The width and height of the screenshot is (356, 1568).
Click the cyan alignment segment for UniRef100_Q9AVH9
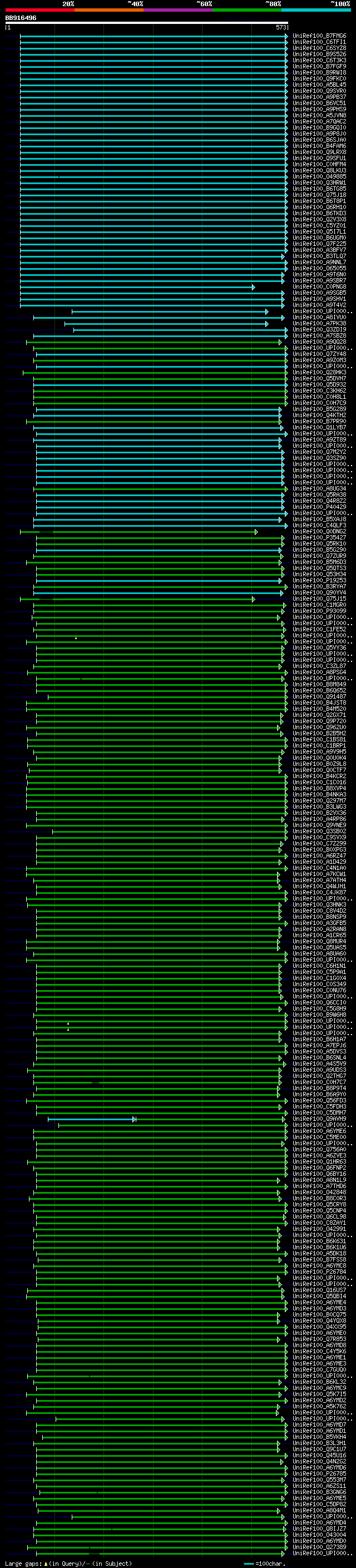point(91,1119)
